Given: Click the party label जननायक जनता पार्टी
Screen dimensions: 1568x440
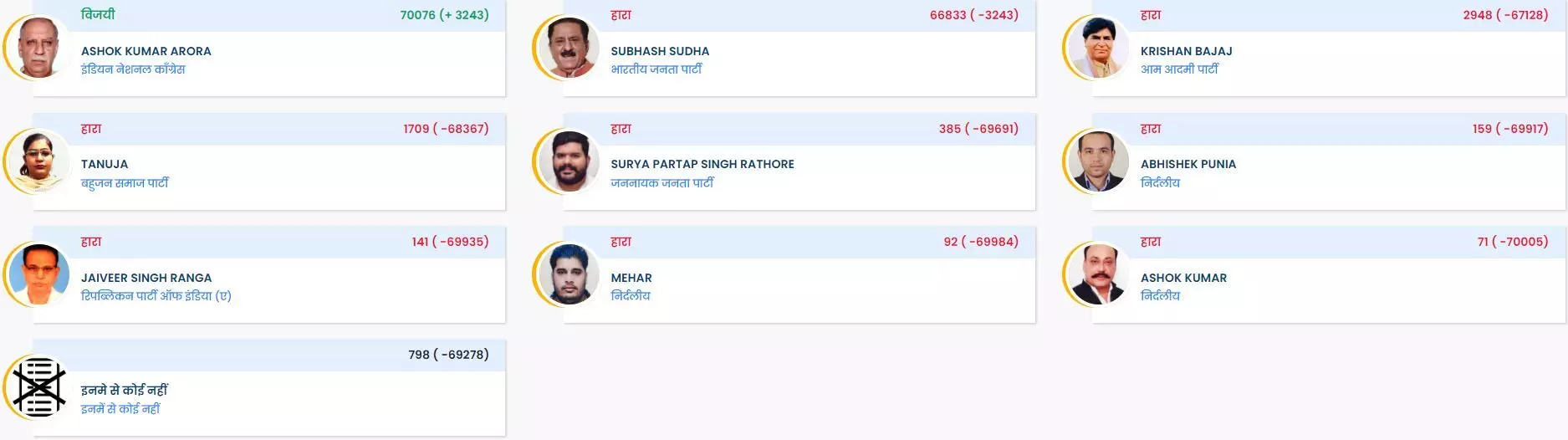Looking at the screenshot, I should point(662,182).
